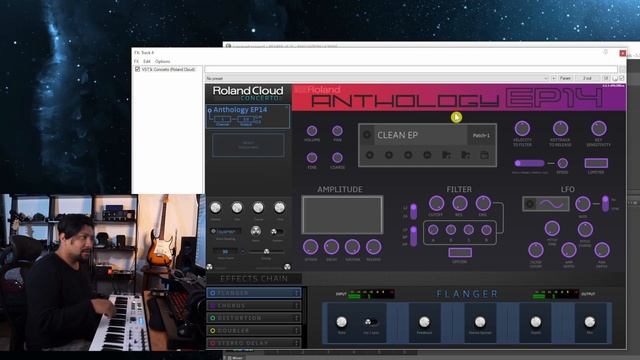Open the Options menu
The height and width of the screenshot is (360, 640).
coord(162,61)
